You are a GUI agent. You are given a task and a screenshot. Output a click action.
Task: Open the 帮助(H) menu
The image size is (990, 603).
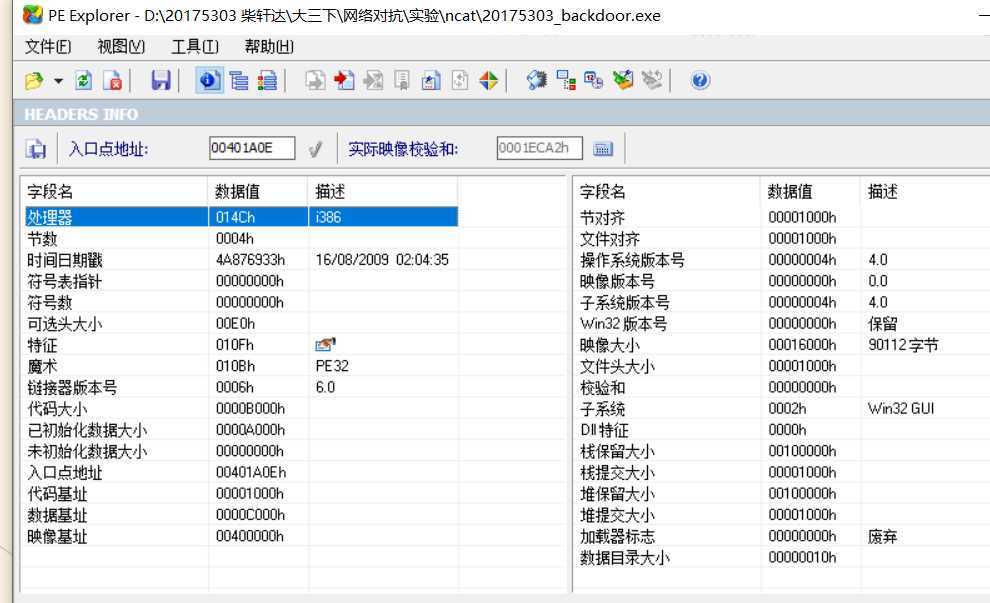[269, 46]
